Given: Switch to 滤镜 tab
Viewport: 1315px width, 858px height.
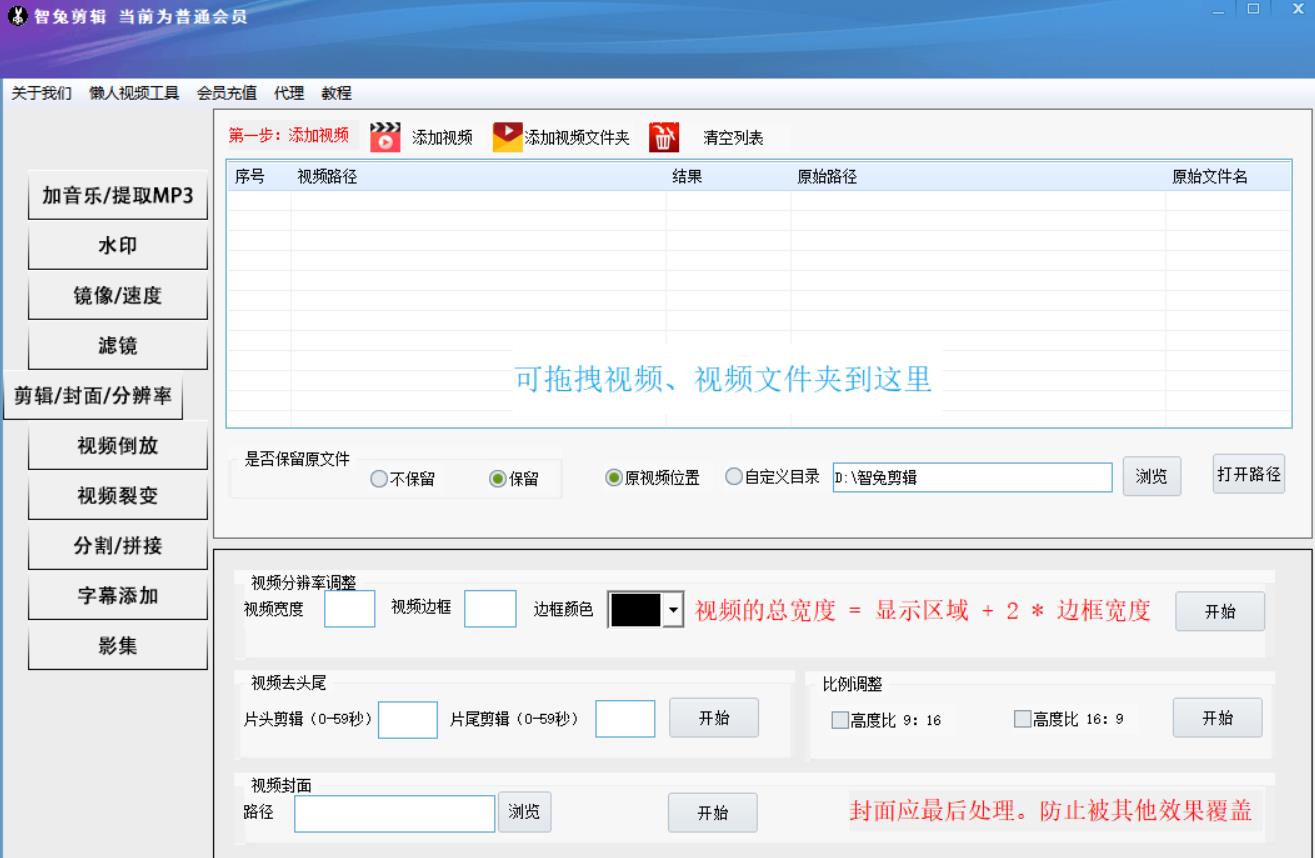Looking at the screenshot, I should coord(117,346).
